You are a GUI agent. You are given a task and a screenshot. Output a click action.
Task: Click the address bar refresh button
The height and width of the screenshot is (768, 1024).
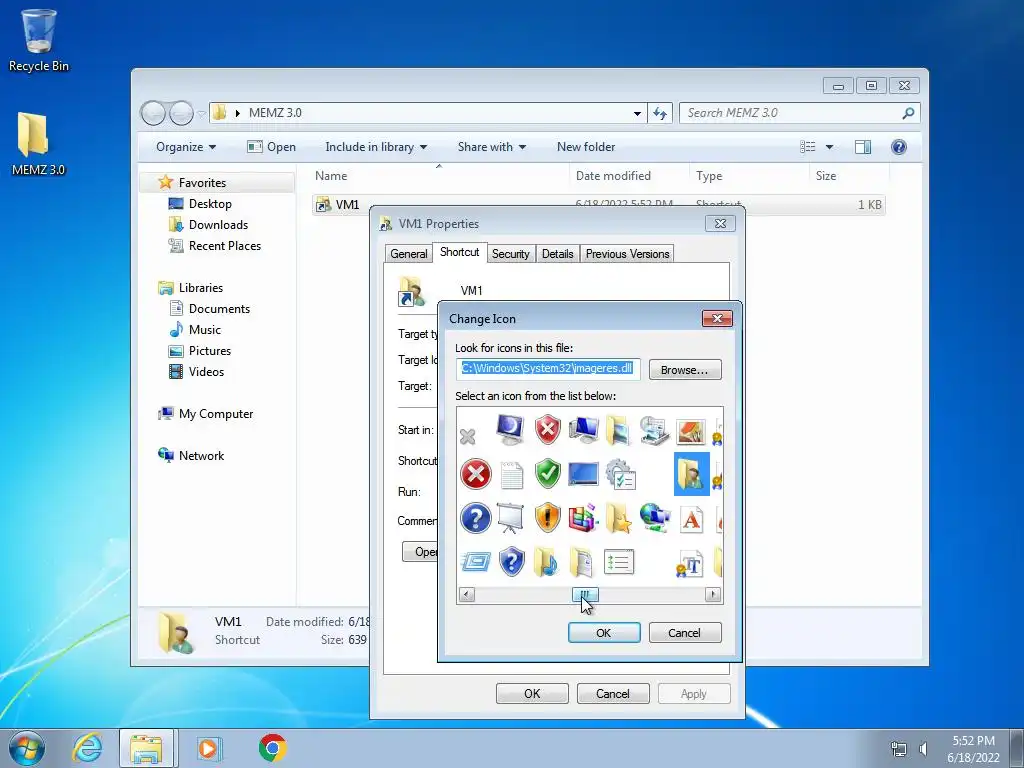(x=660, y=113)
